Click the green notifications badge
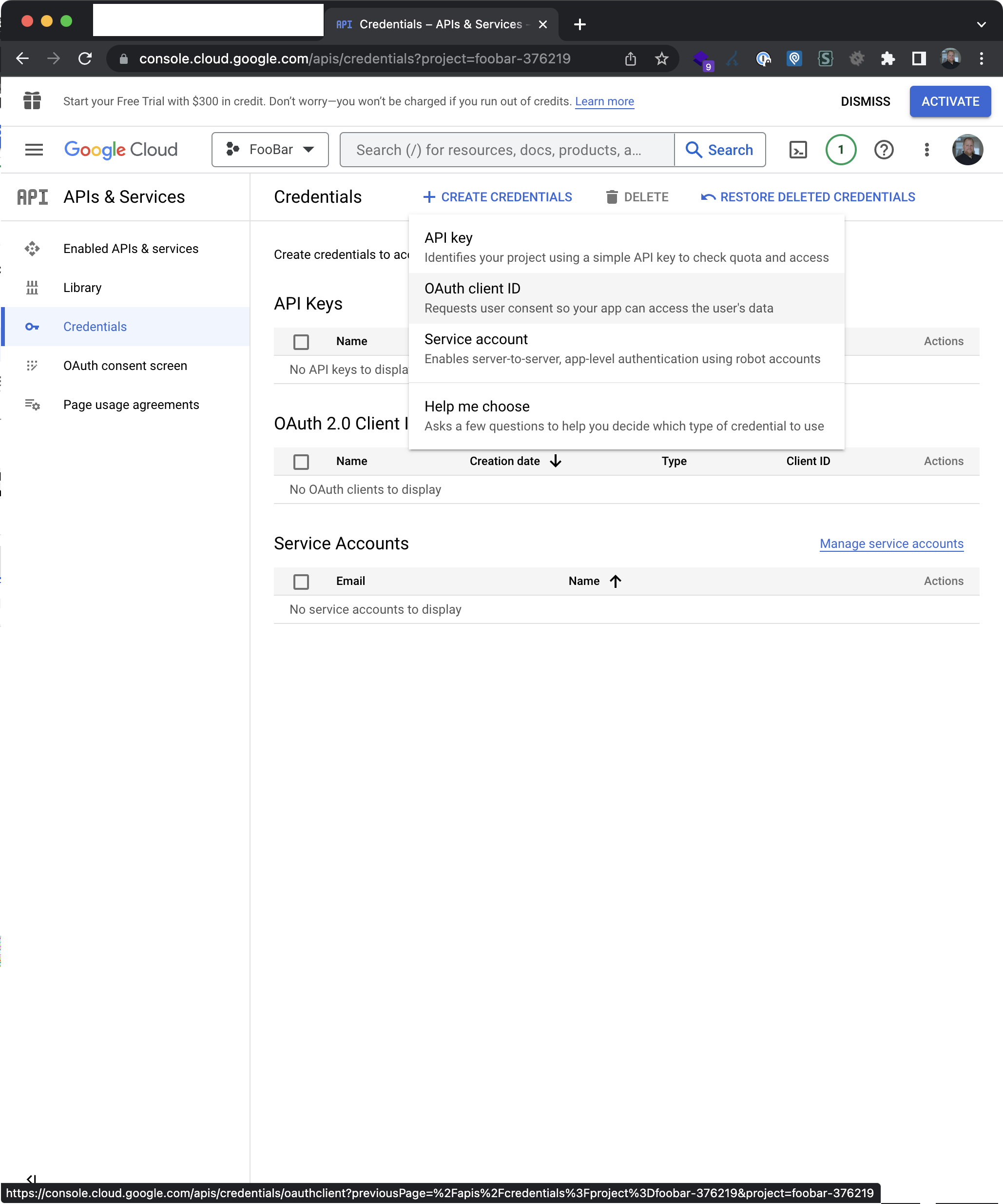This screenshot has height=1204, width=1003. [840, 150]
